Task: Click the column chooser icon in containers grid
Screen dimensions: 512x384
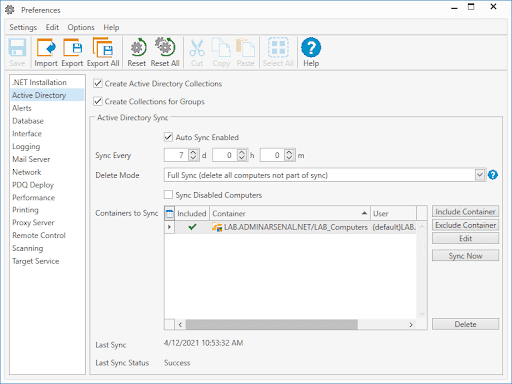Action: tap(169, 214)
